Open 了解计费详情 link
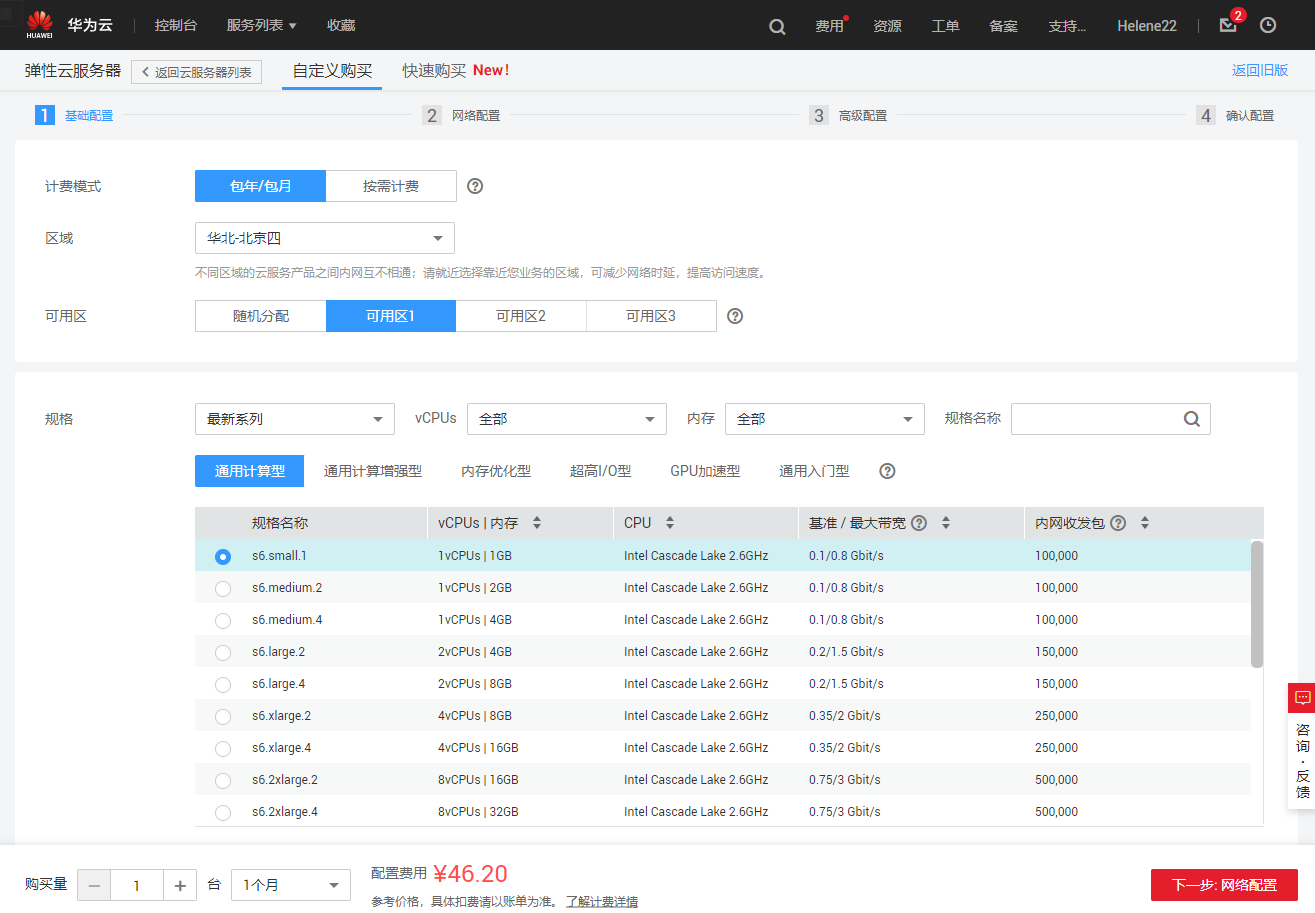Screen dimensions: 1315x913 click(x=602, y=902)
